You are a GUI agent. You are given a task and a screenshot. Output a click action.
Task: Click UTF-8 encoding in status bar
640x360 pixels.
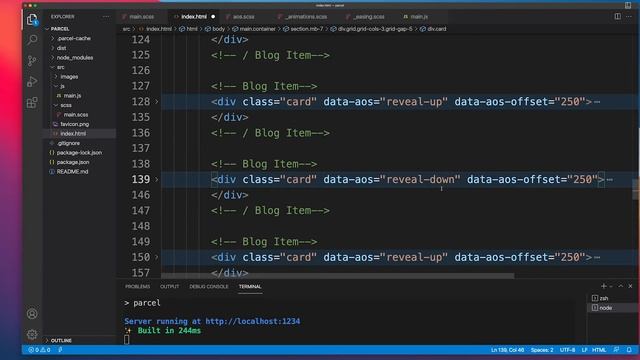coord(567,350)
